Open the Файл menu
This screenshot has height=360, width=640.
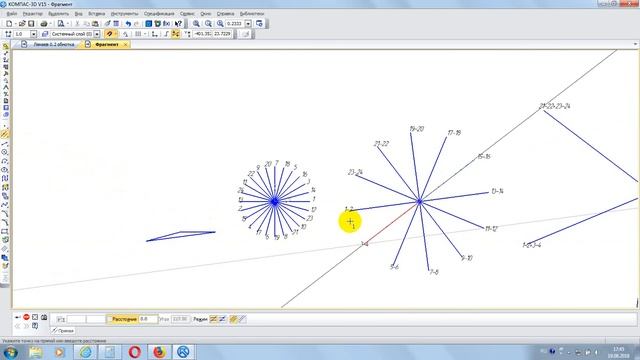[x=12, y=13]
